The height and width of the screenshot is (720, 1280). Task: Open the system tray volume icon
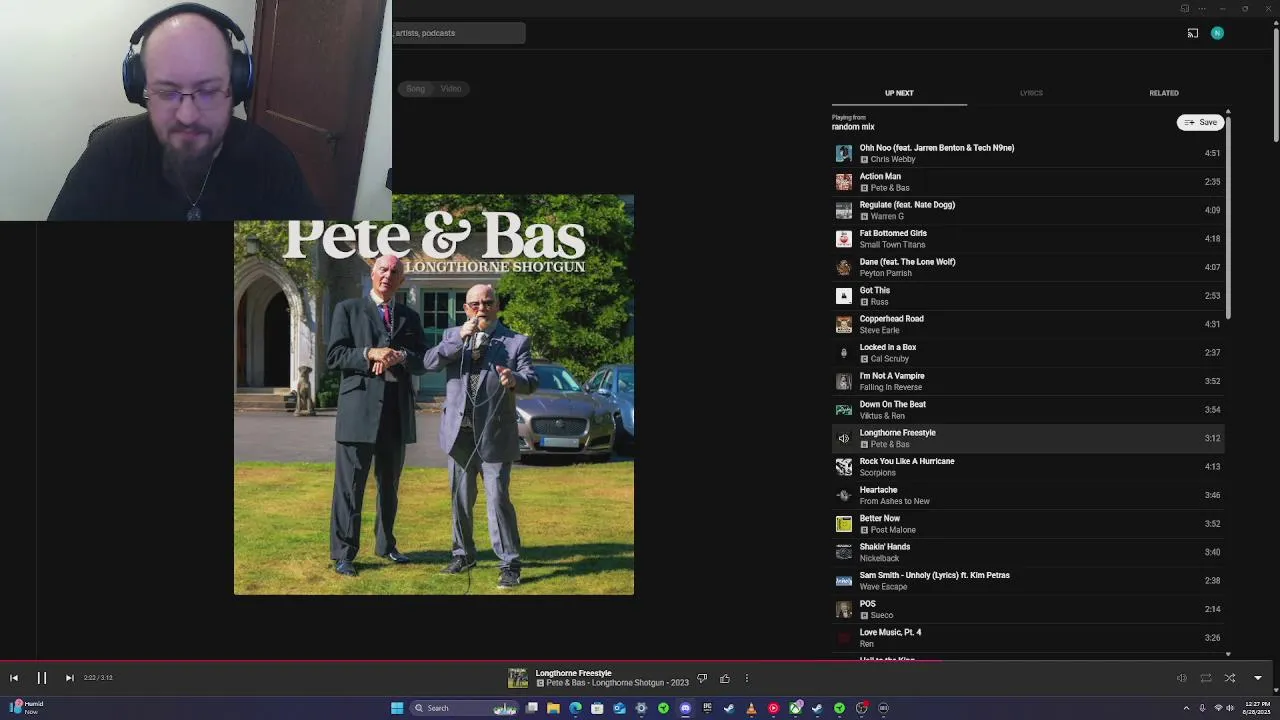click(x=1229, y=708)
